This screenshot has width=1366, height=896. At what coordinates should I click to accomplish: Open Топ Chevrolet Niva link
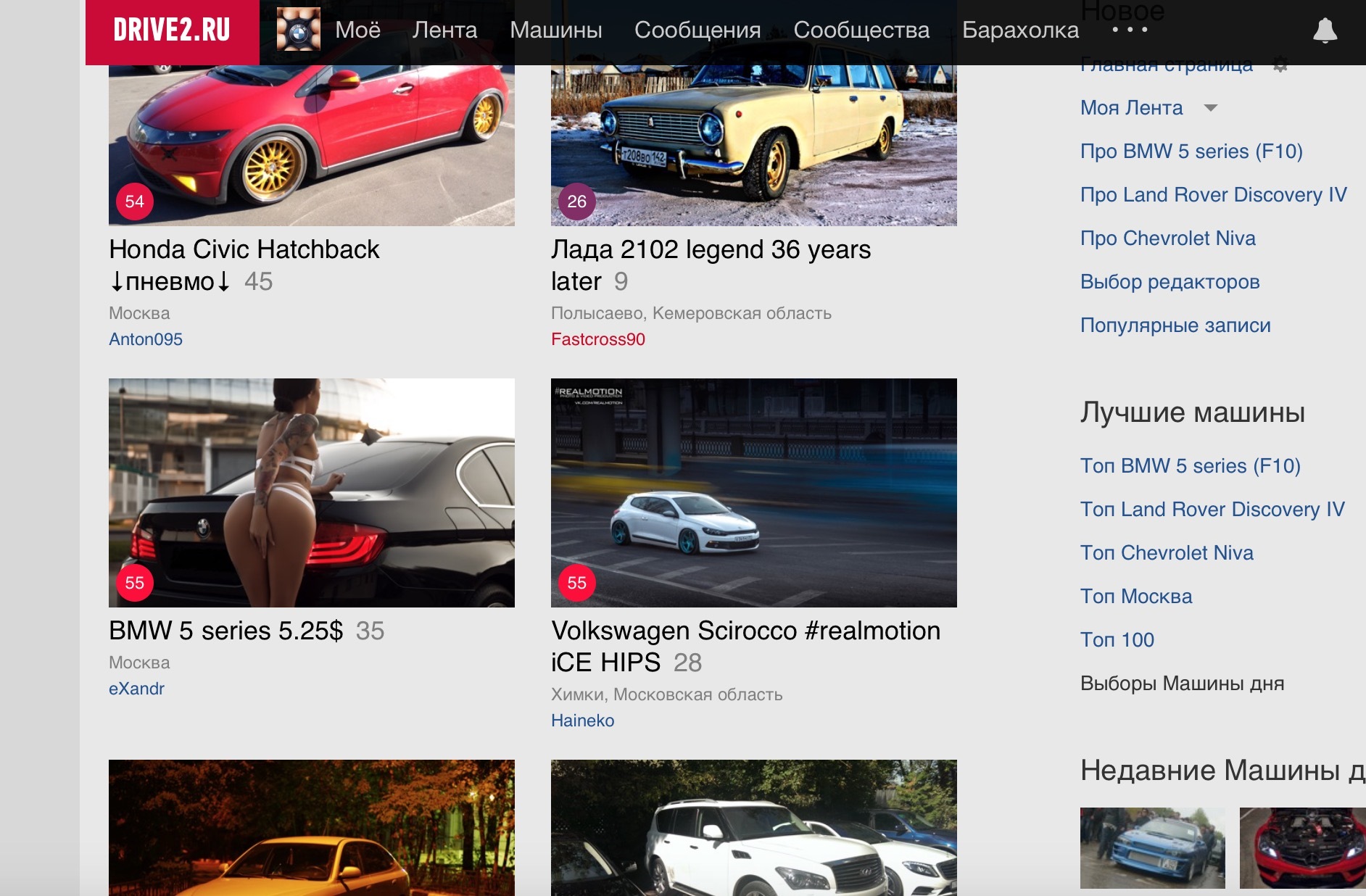tap(1167, 553)
